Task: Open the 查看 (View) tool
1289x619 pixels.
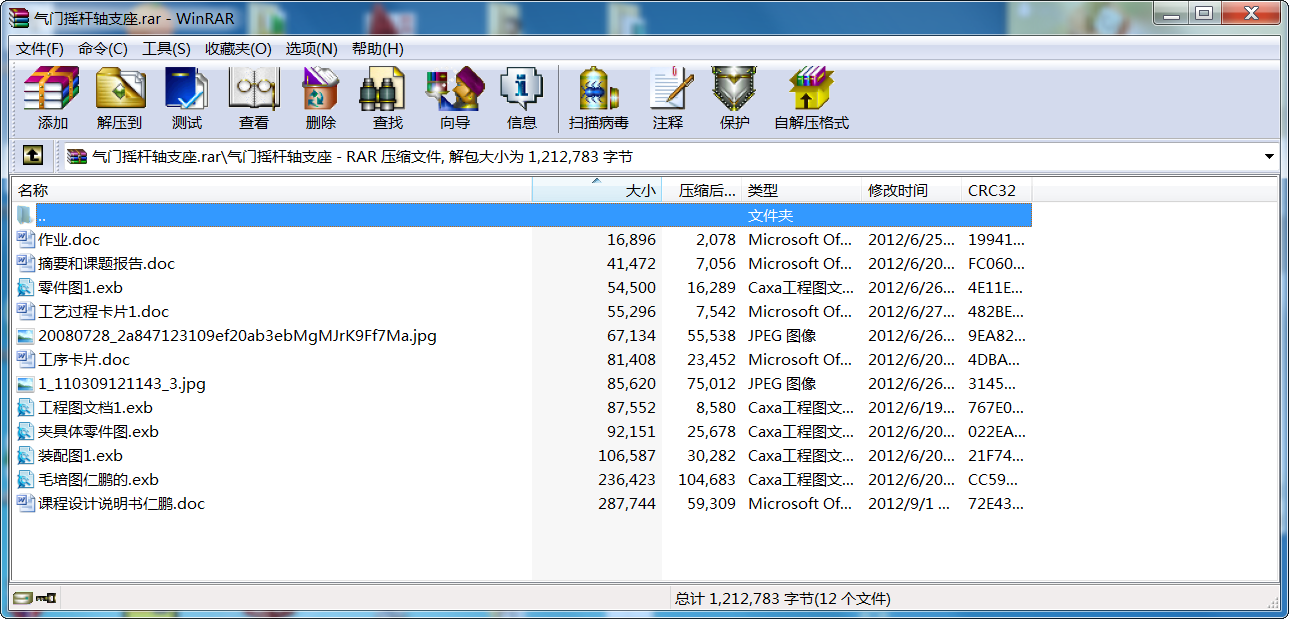Action: click(254, 98)
